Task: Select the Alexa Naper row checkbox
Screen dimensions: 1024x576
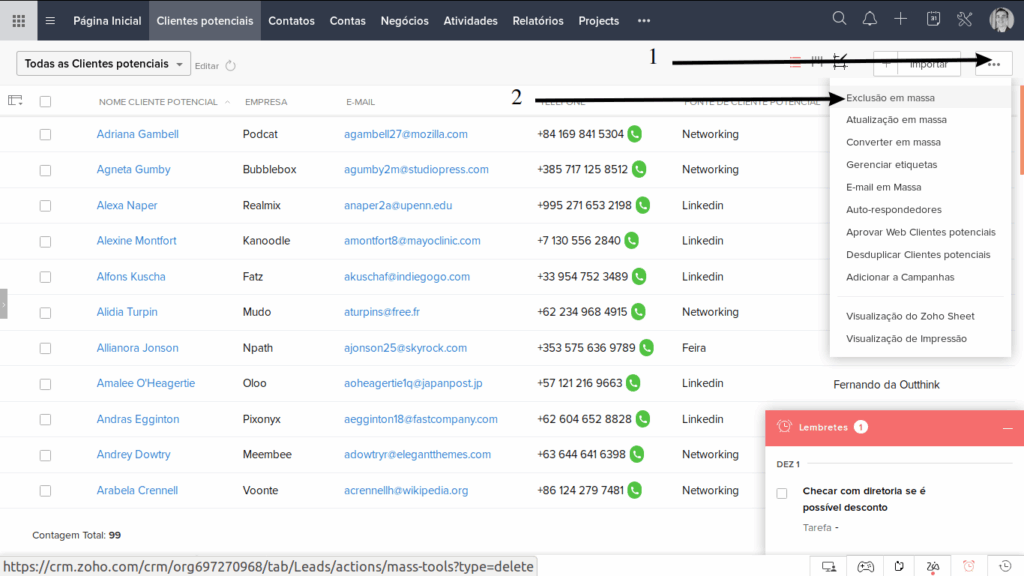Action: 45,206
